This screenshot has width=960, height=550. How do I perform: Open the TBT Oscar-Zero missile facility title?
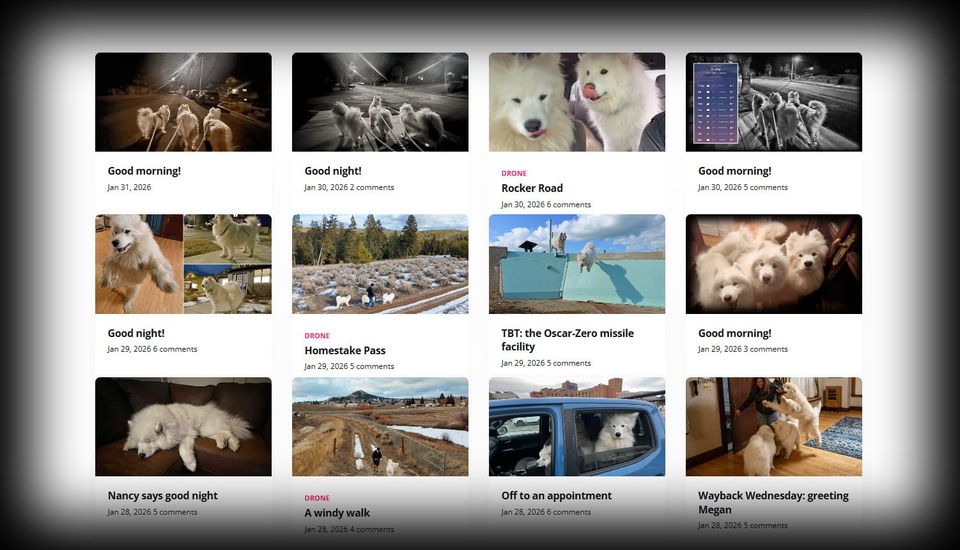tap(567, 340)
